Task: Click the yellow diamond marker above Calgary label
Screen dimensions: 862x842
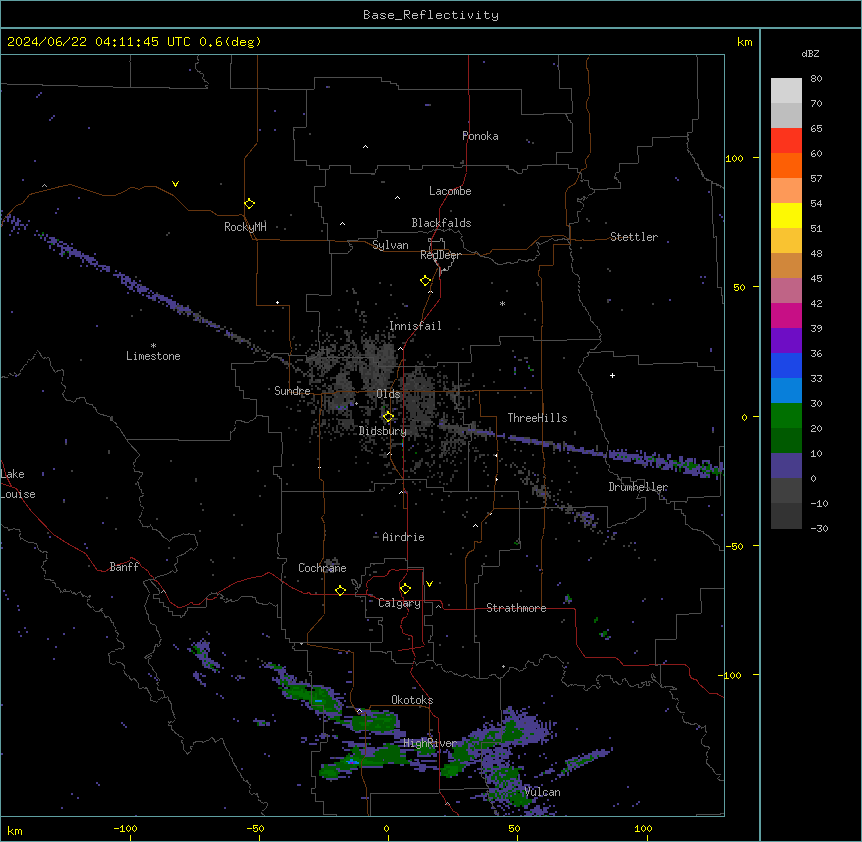Action: pos(405,589)
